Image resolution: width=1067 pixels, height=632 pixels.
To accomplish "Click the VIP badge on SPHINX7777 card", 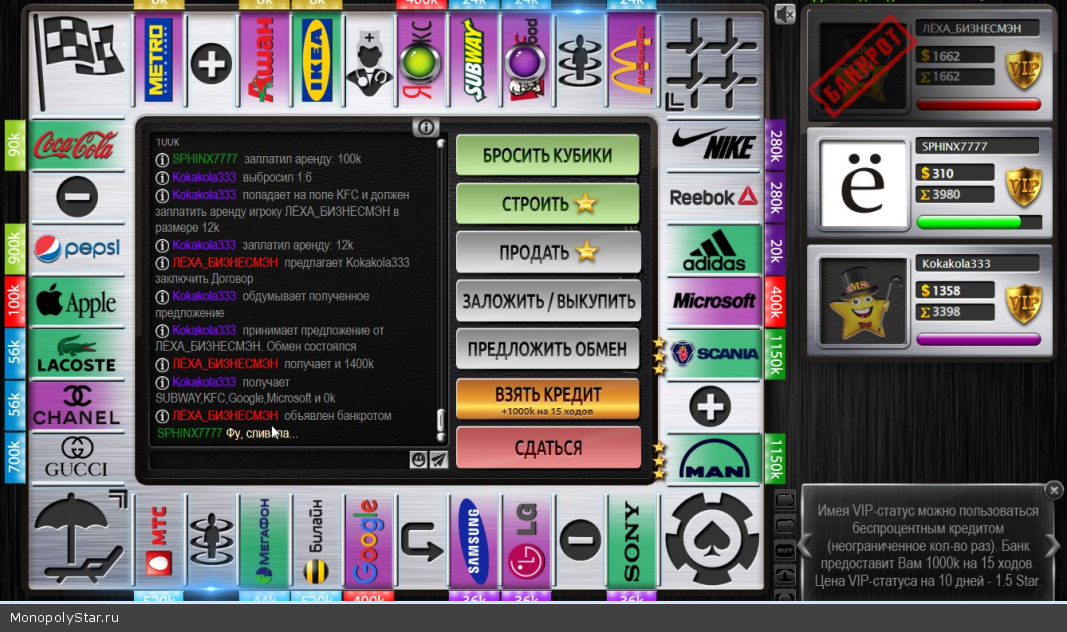I will click(1023, 184).
